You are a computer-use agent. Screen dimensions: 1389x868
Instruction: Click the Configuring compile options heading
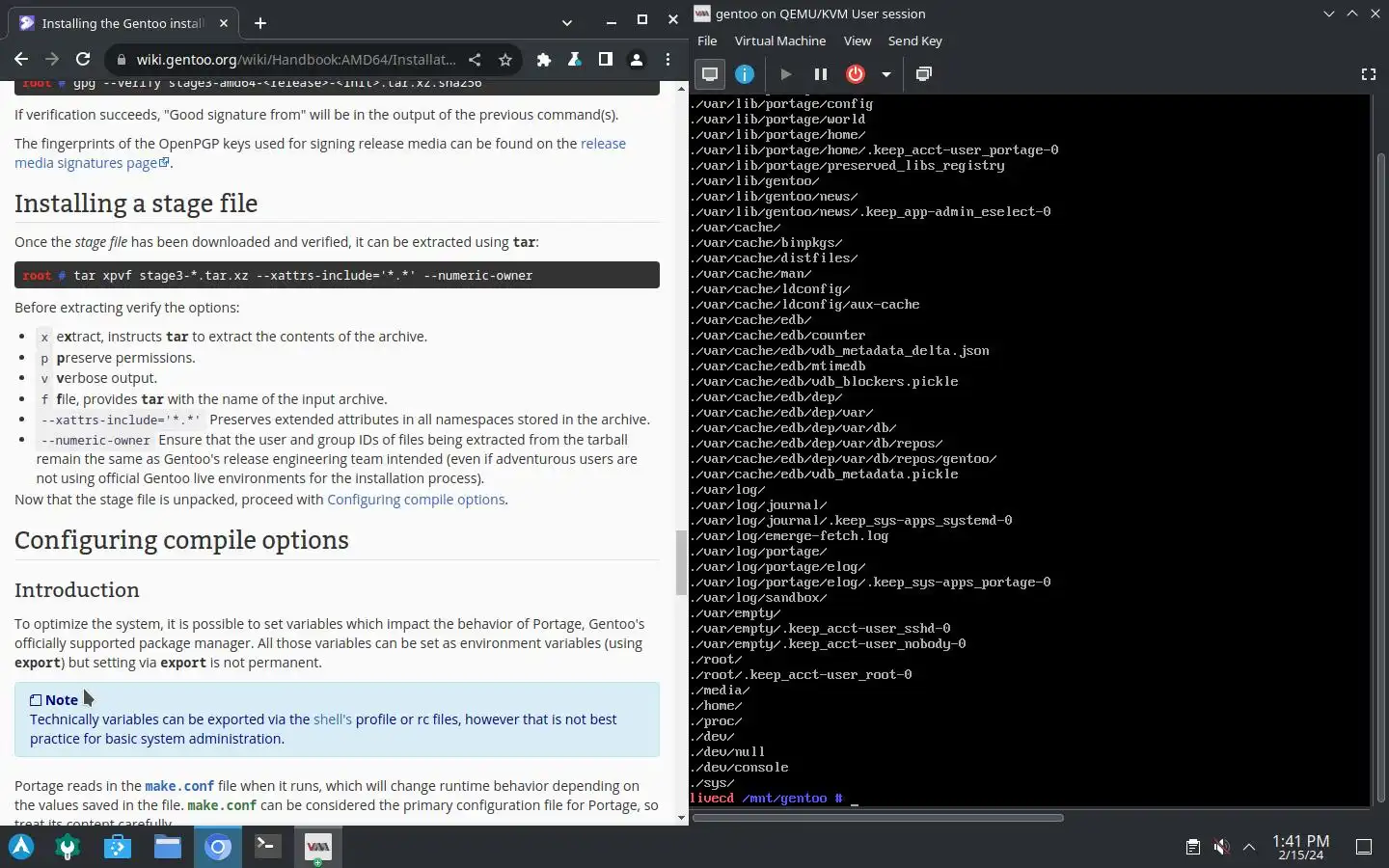(181, 540)
